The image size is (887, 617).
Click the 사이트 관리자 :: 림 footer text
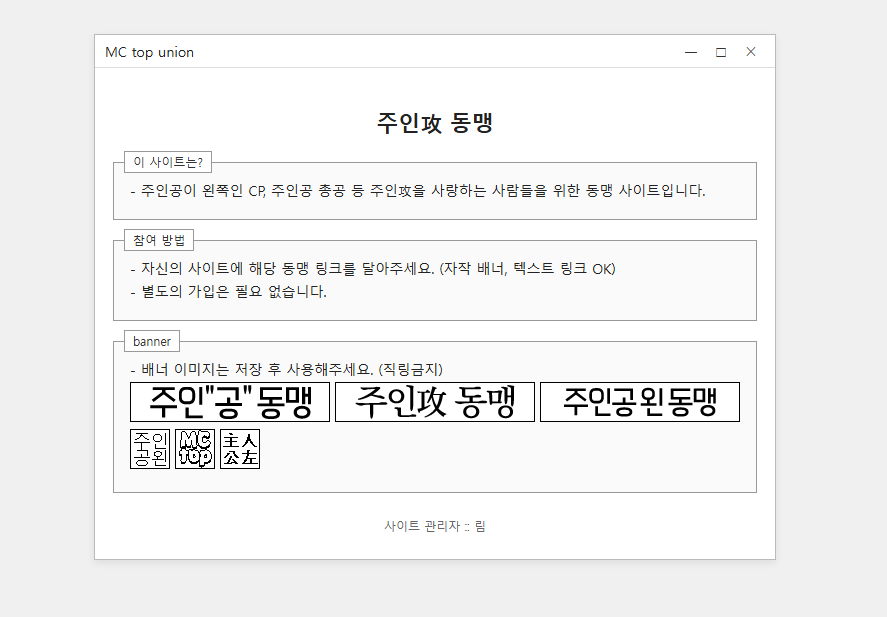tap(435, 526)
